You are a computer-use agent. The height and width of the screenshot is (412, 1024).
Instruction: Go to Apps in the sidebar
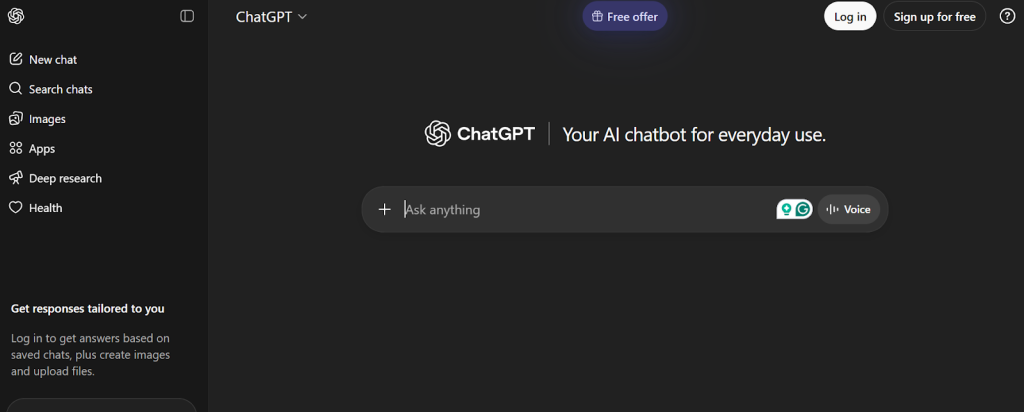42,149
